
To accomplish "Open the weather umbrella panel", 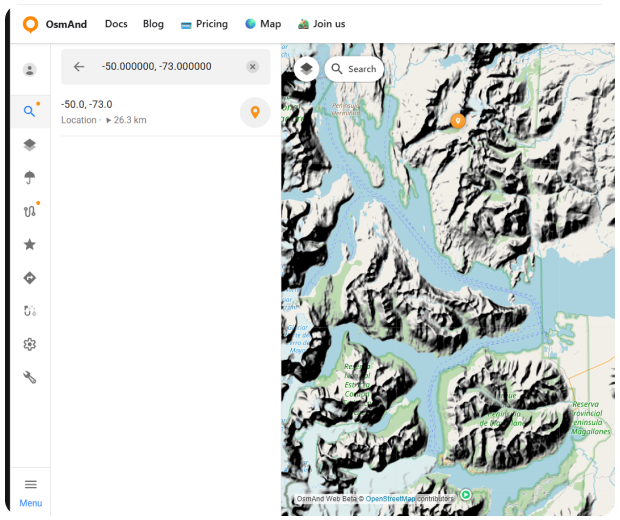I will coord(30,178).
